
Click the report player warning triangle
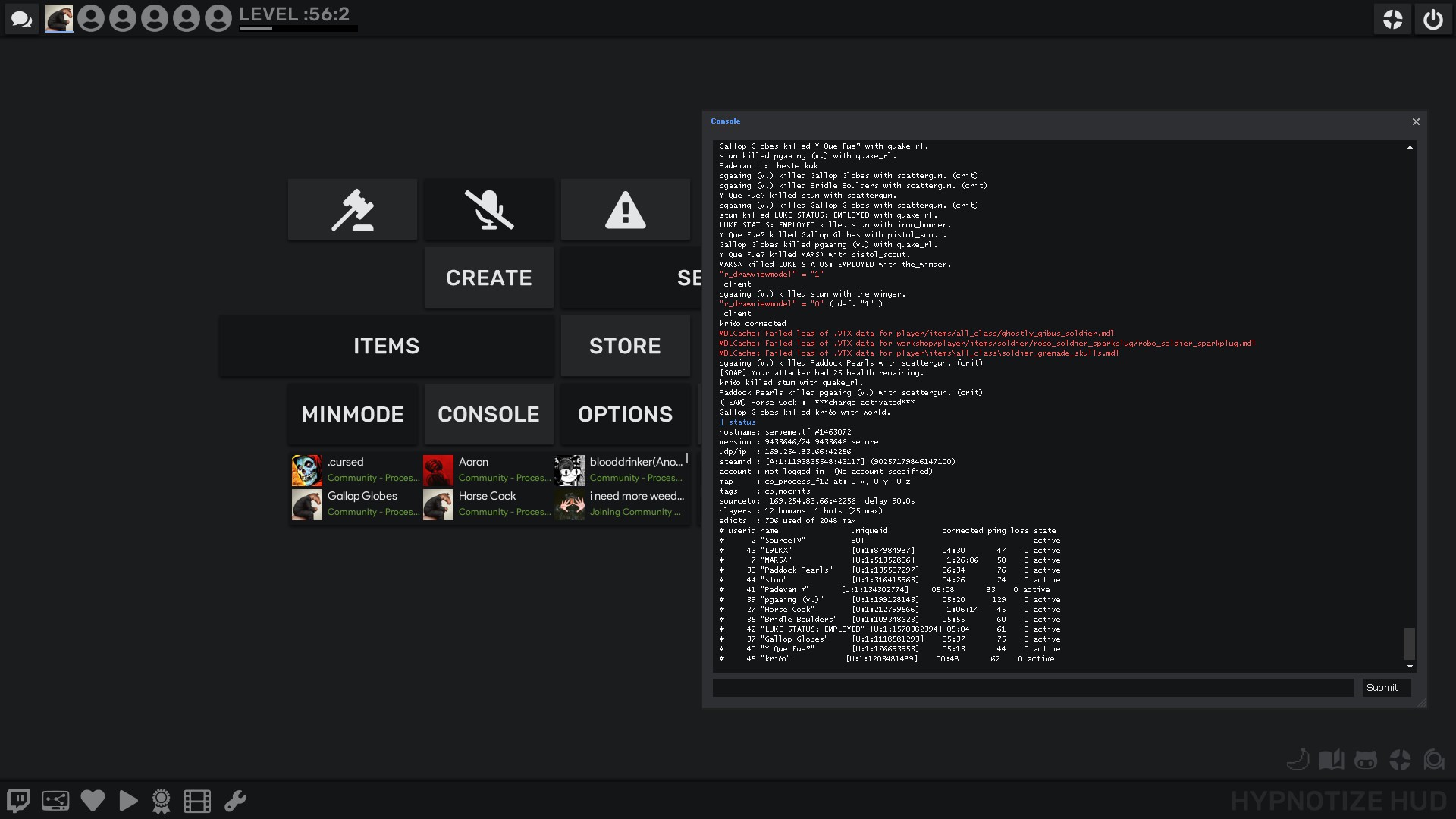tap(626, 210)
